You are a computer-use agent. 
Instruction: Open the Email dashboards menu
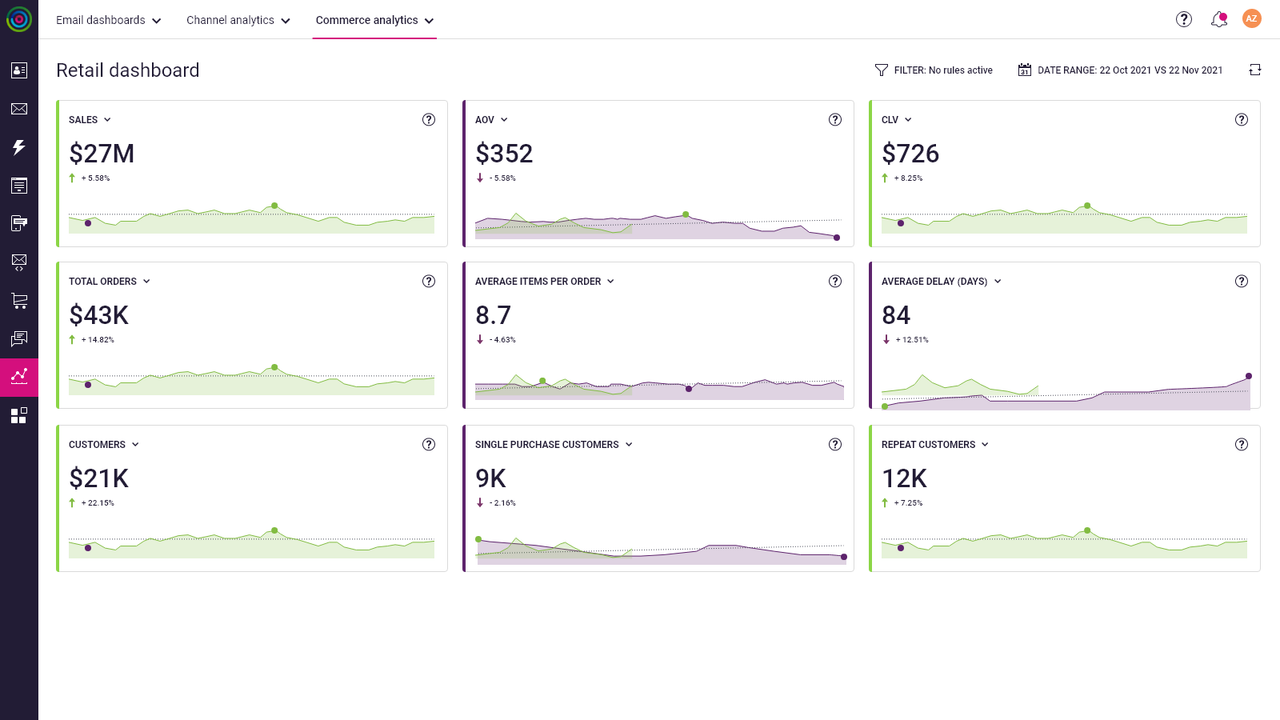coord(108,20)
